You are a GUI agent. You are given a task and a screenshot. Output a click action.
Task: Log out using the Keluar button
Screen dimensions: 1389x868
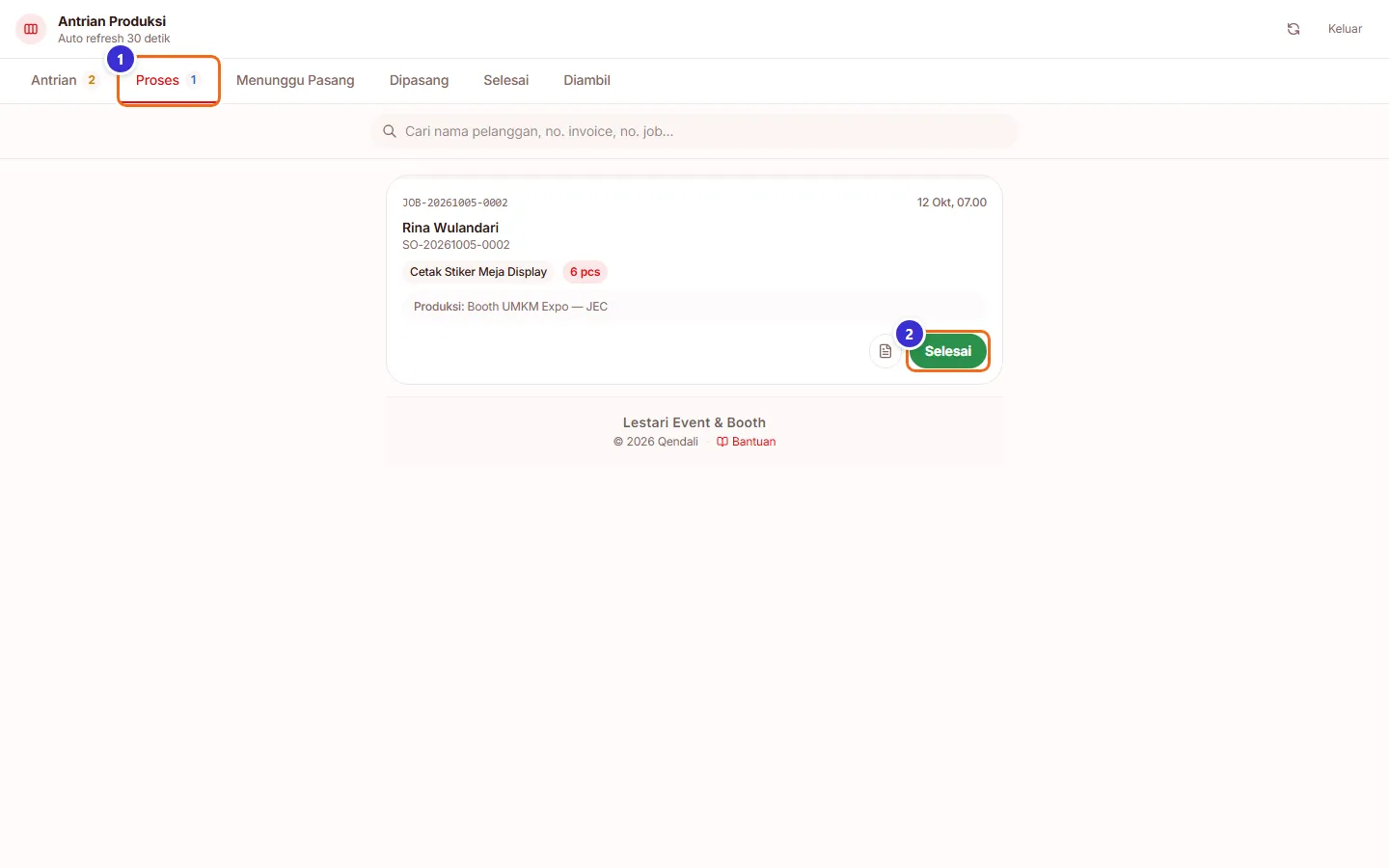tap(1345, 29)
